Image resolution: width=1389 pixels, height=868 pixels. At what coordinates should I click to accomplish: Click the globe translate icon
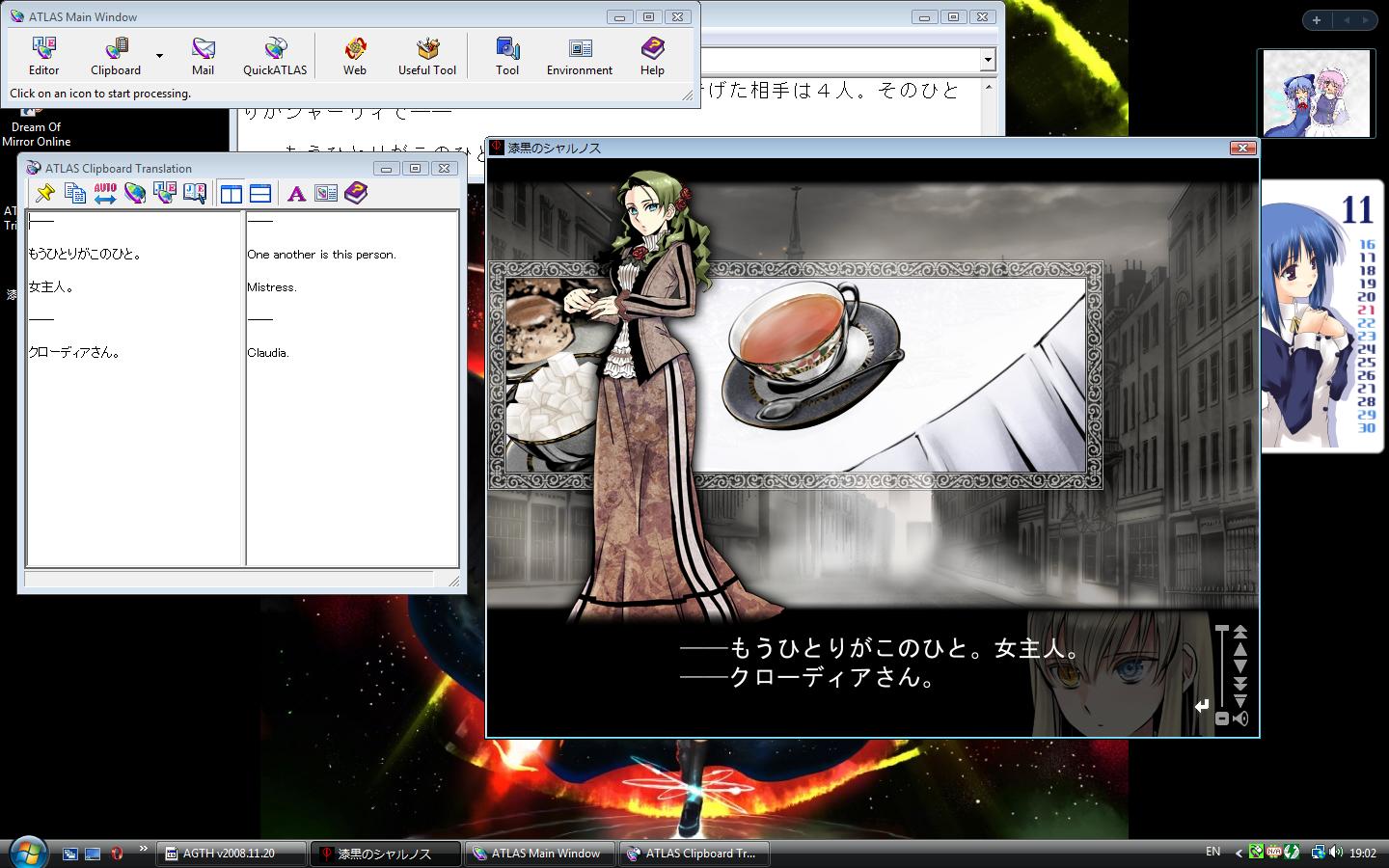(x=135, y=193)
